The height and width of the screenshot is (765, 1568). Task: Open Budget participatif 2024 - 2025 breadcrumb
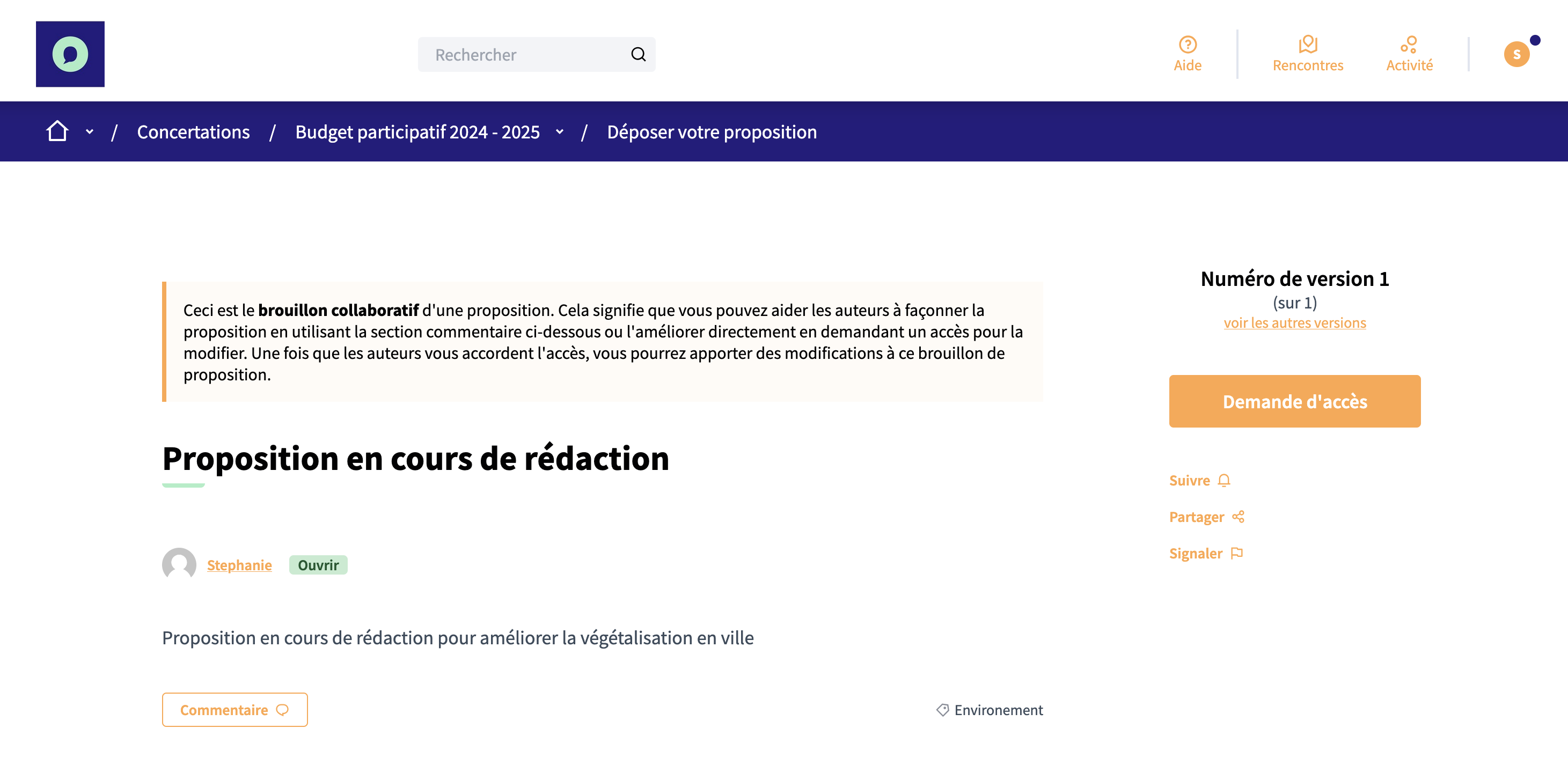[x=417, y=131]
